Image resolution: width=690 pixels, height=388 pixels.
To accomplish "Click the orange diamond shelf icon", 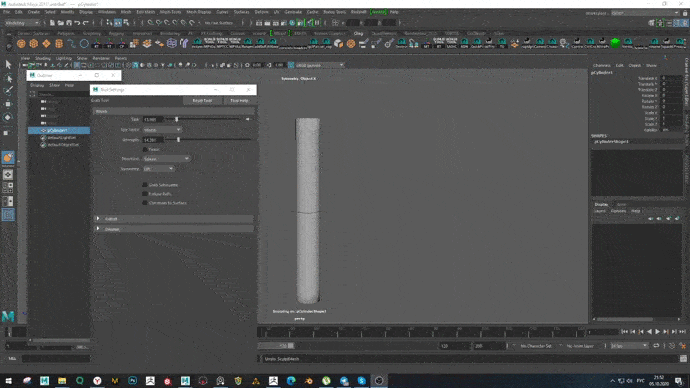I will point(46,44).
